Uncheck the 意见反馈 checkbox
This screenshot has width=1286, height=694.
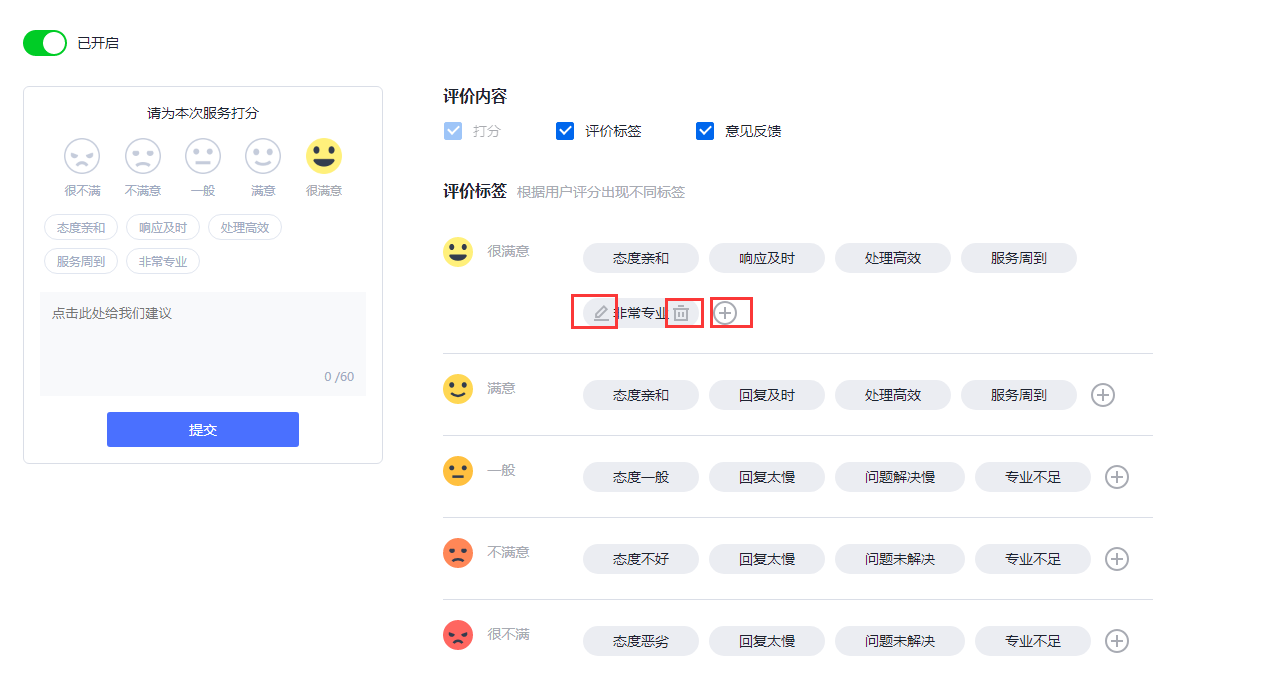(x=705, y=131)
